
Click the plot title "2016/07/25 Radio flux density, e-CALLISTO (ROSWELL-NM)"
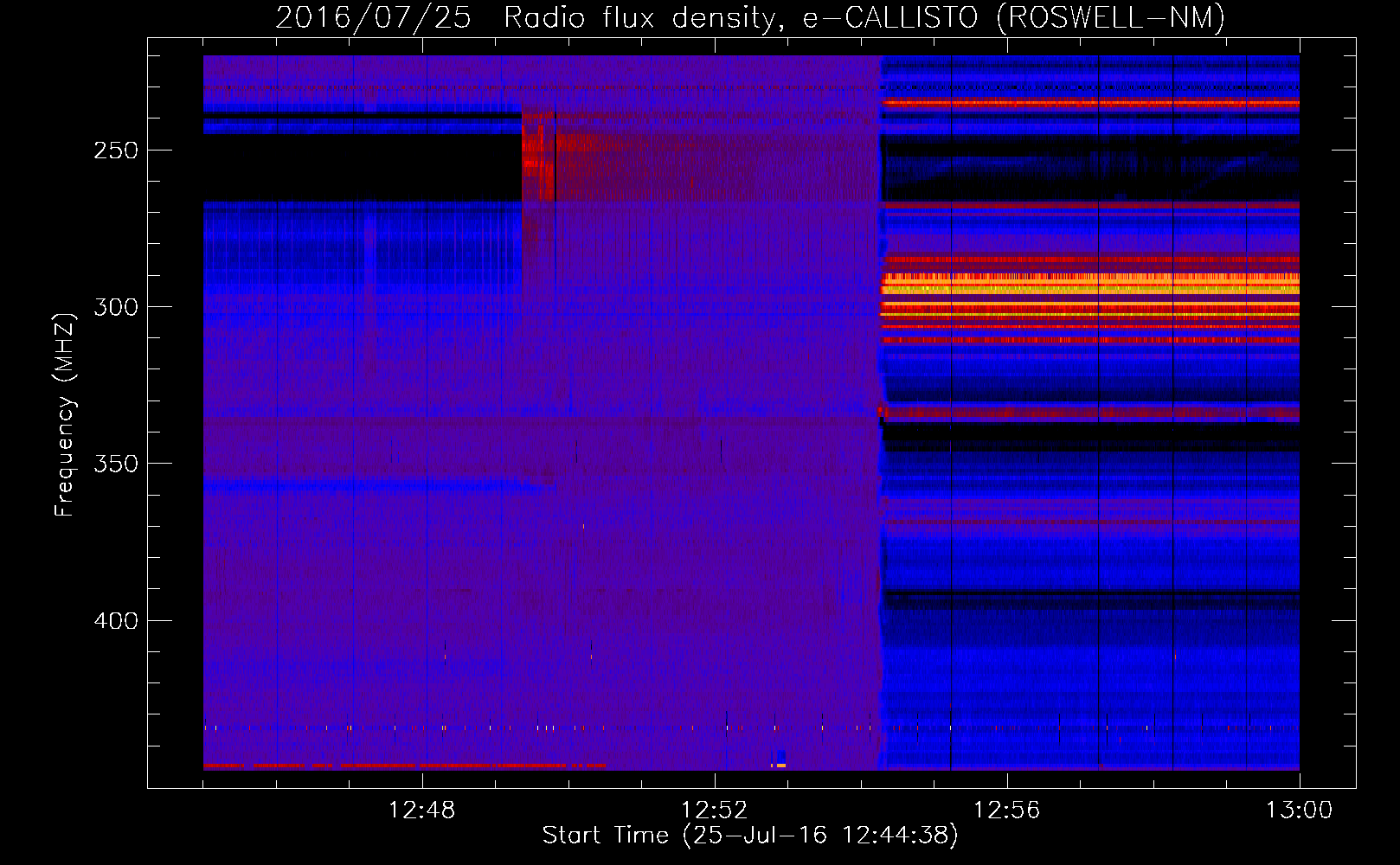pyautogui.click(x=750, y=17)
